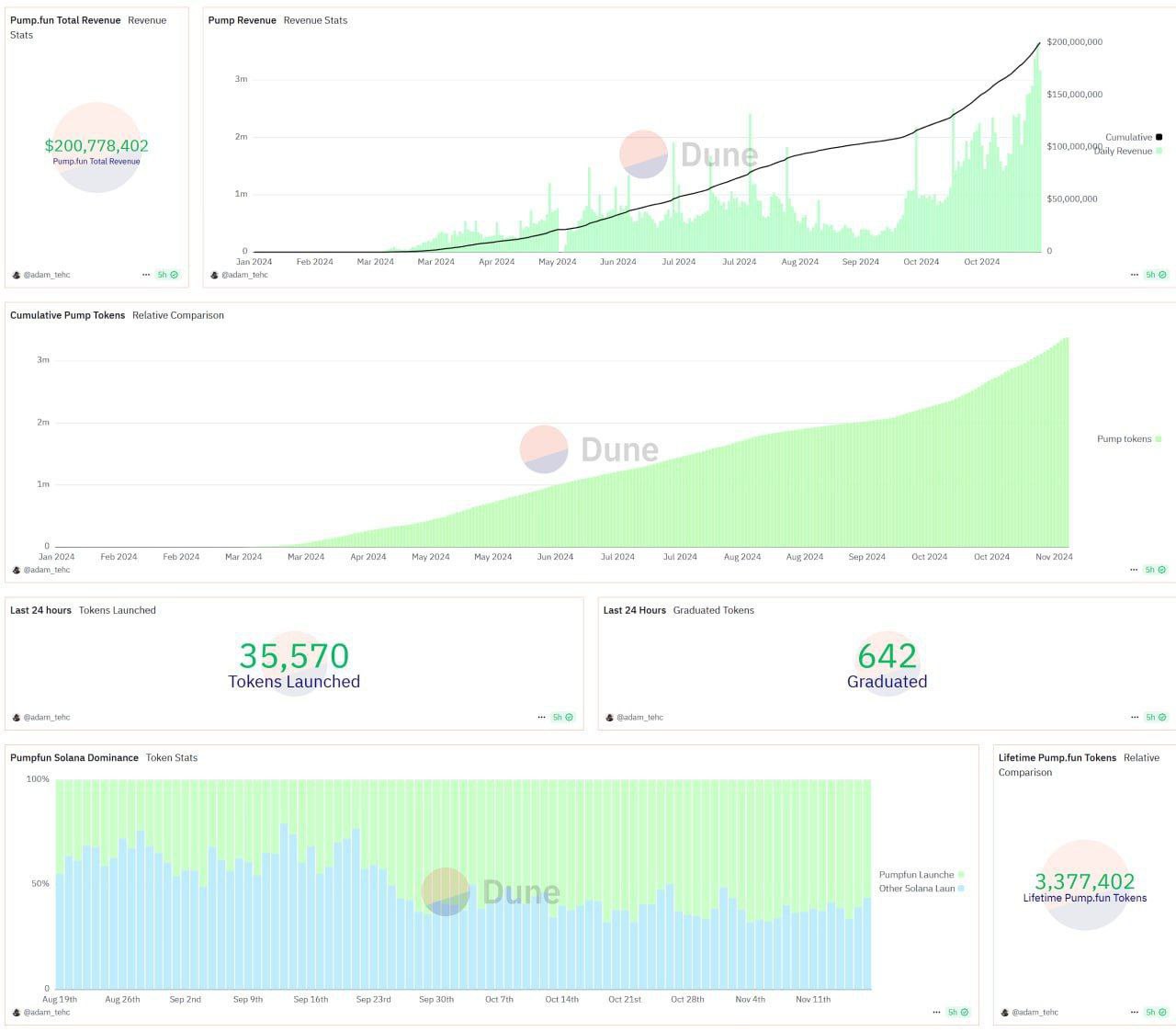Screen dimensions: 1176x1032
Task: Toggle the Pump tokens legend entry
Action: (x=1129, y=438)
